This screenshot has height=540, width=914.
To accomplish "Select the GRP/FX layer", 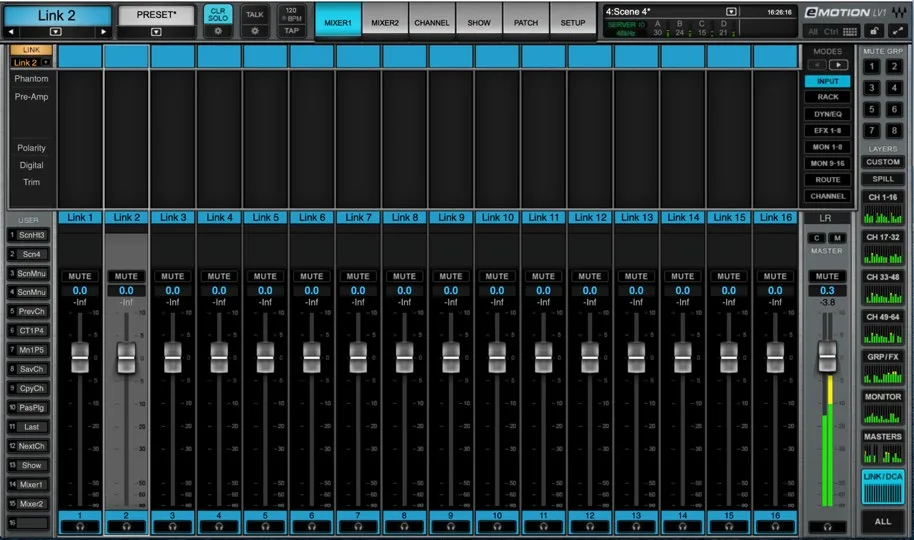I will point(883,369).
